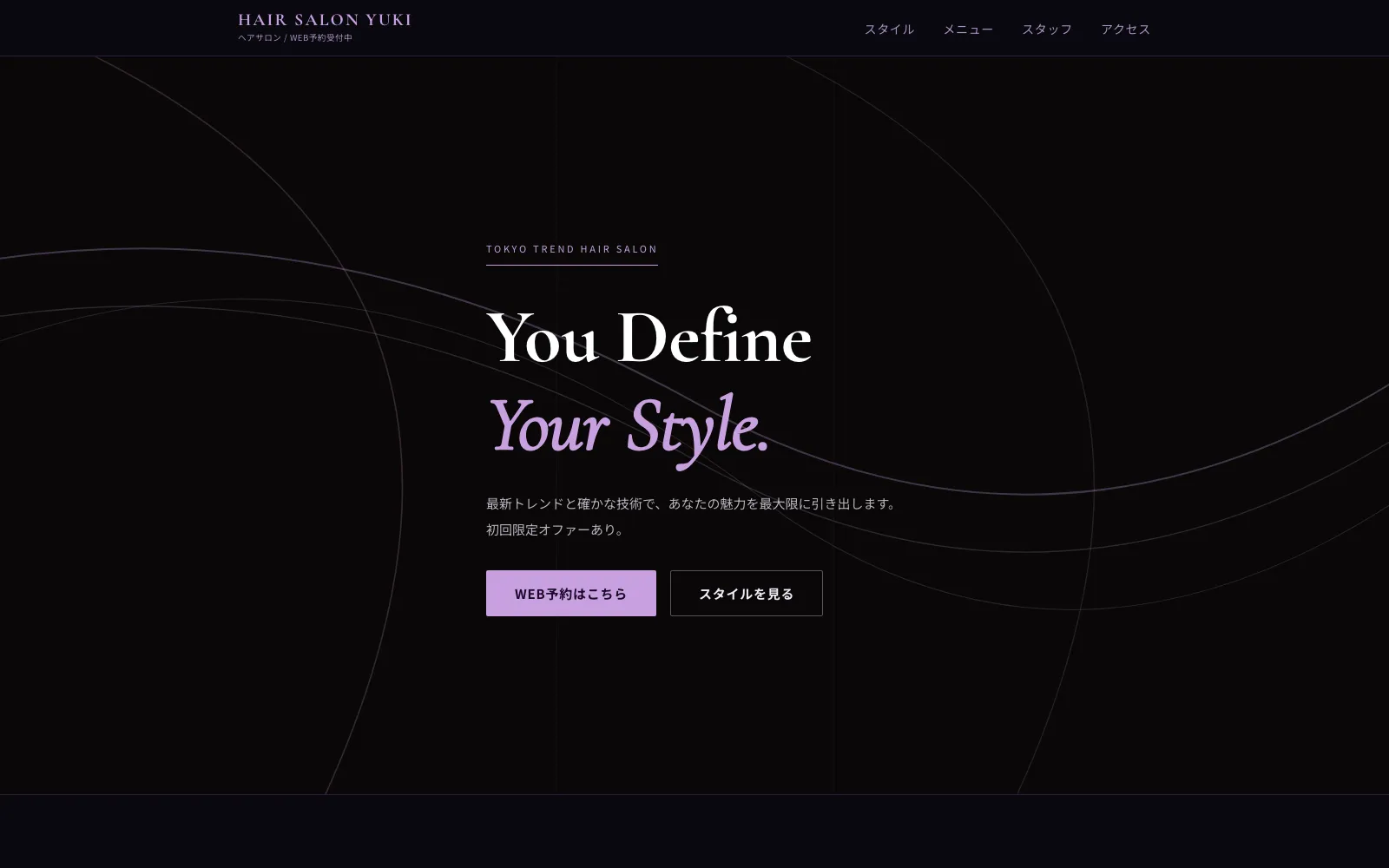This screenshot has width=1389, height=868.
Task: Click the purple WEB予約はこちら button
Action: (571, 594)
